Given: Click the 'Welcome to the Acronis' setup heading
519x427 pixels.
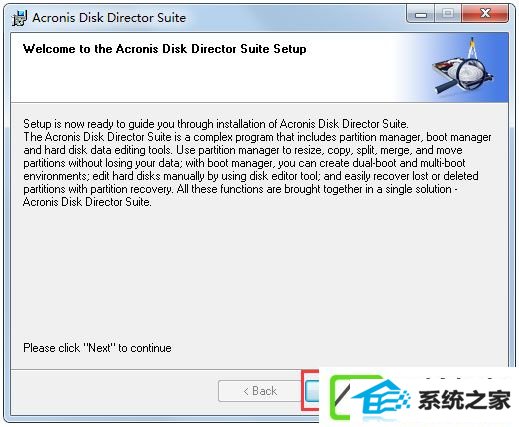Looking at the screenshot, I should [164, 49].
